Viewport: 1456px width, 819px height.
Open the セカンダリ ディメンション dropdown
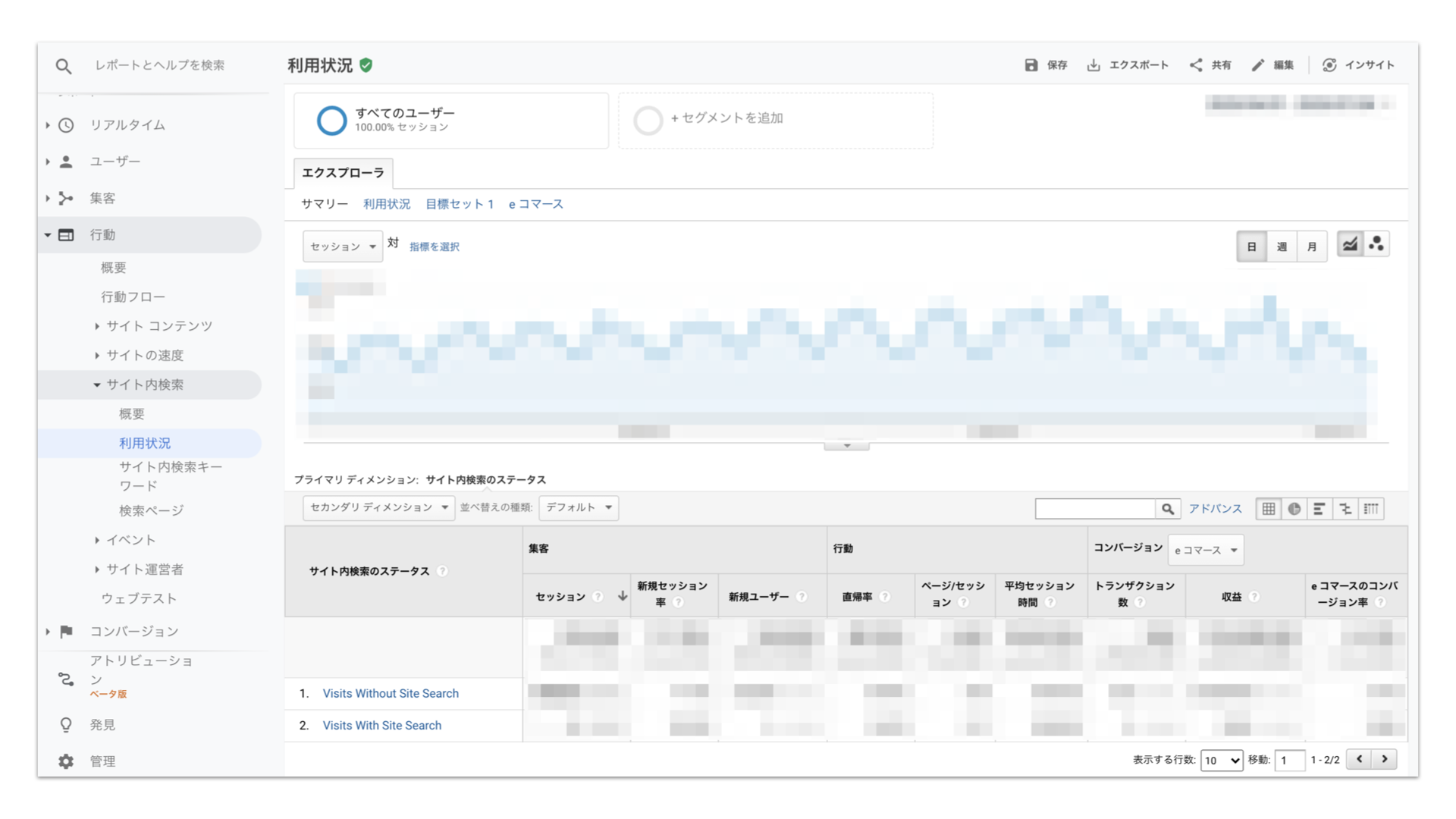(x=378, y=507)
